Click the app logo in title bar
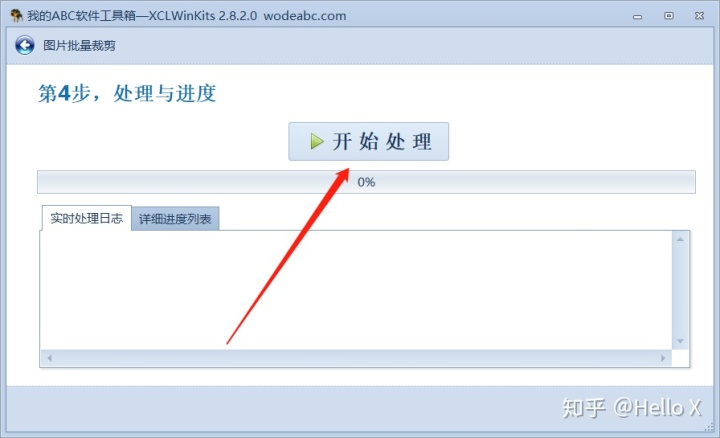The image size is (720, 438). click(x=17, y=16)
